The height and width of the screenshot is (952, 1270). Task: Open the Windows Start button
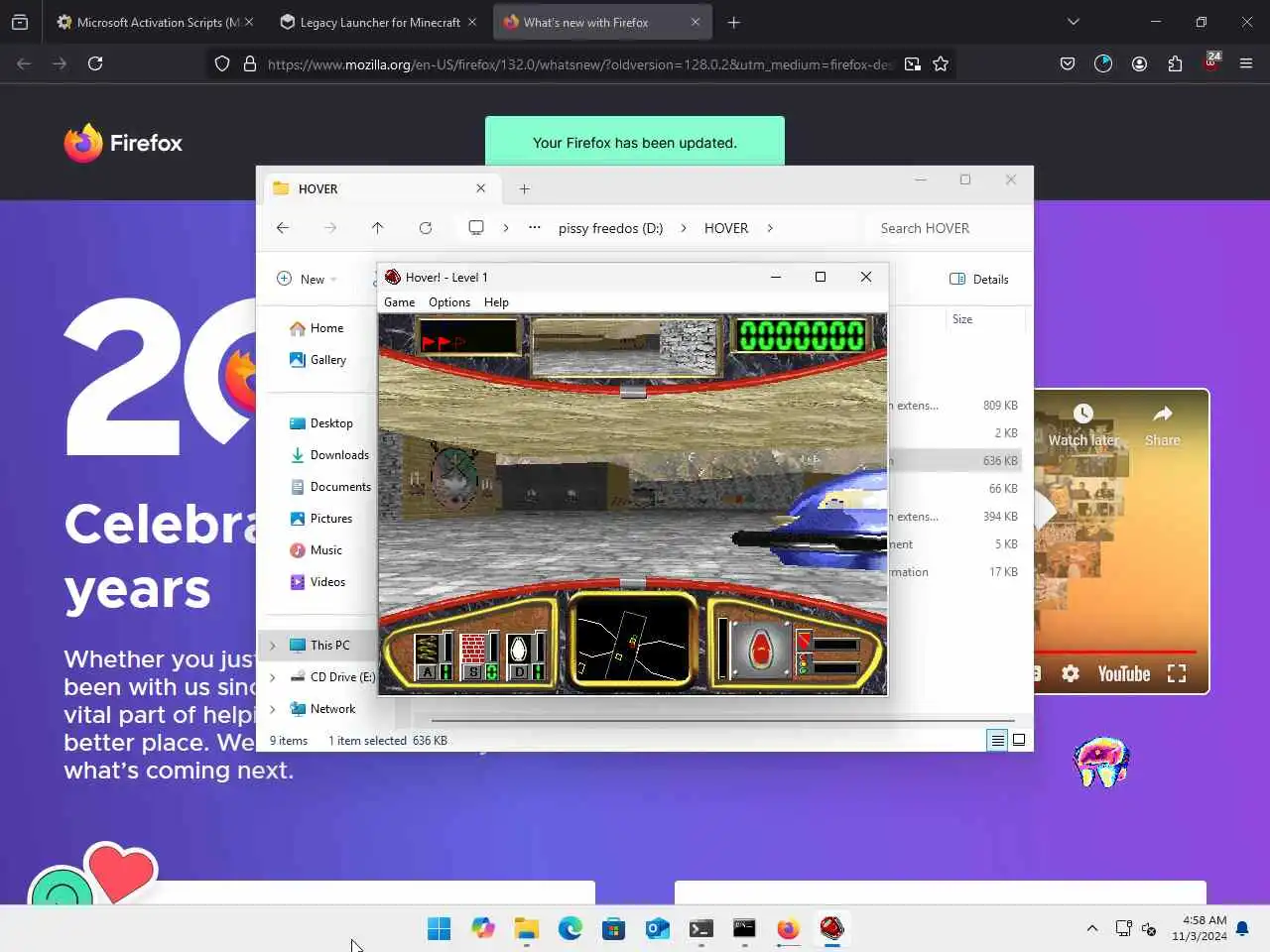[x=439, y=928]
